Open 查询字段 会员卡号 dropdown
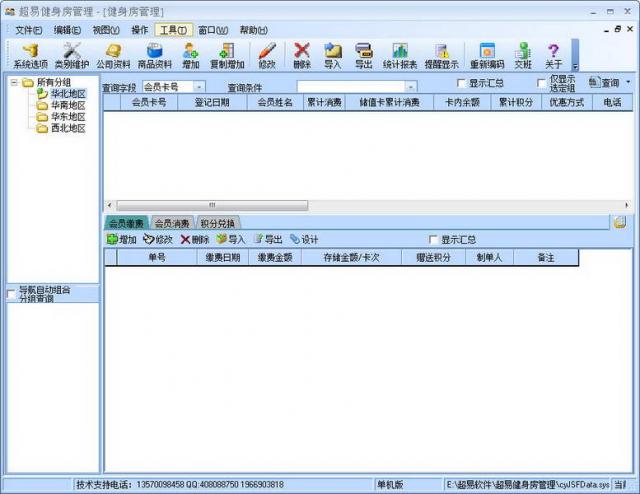Image resolution: width=640 pixels, height=494 pixels. point(199,87)
